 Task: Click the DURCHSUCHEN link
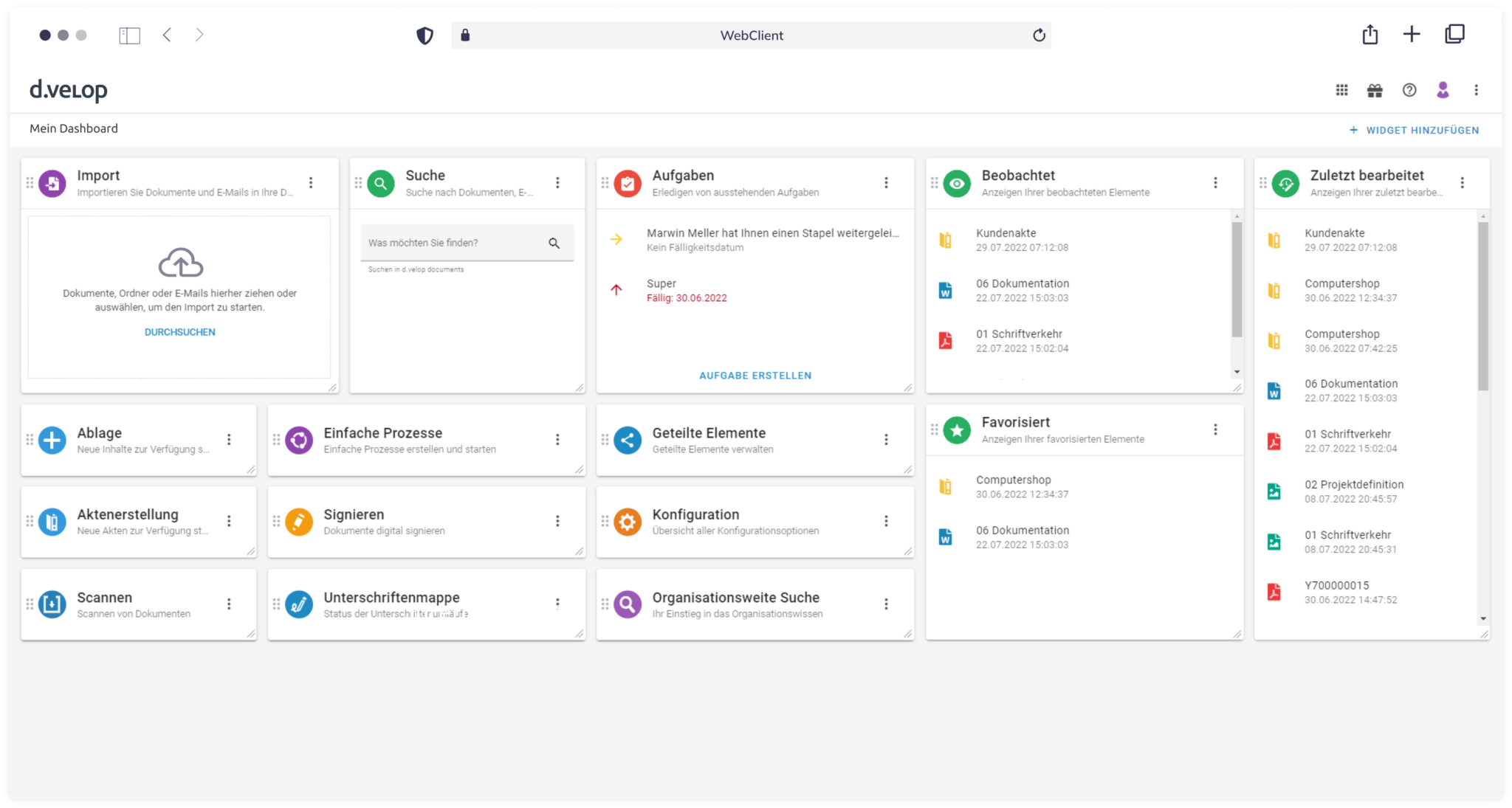click(x=180, y=332)
